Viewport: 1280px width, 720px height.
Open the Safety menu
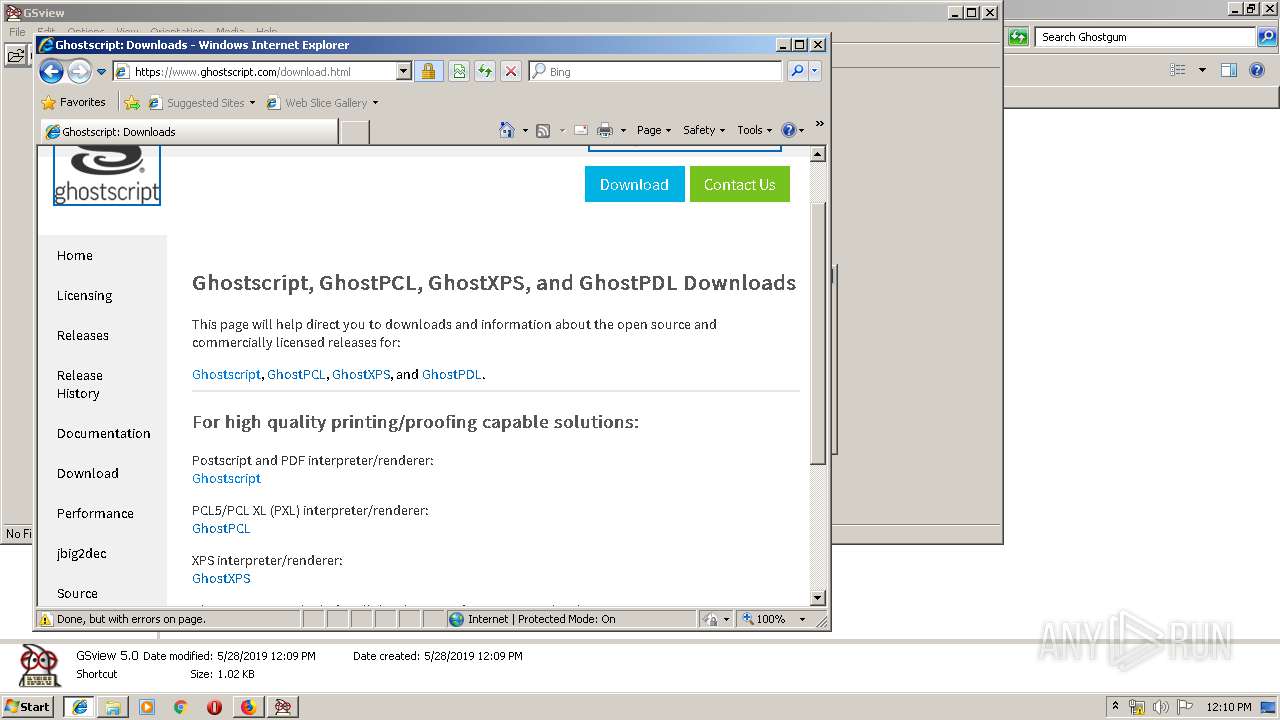[704, 130]
